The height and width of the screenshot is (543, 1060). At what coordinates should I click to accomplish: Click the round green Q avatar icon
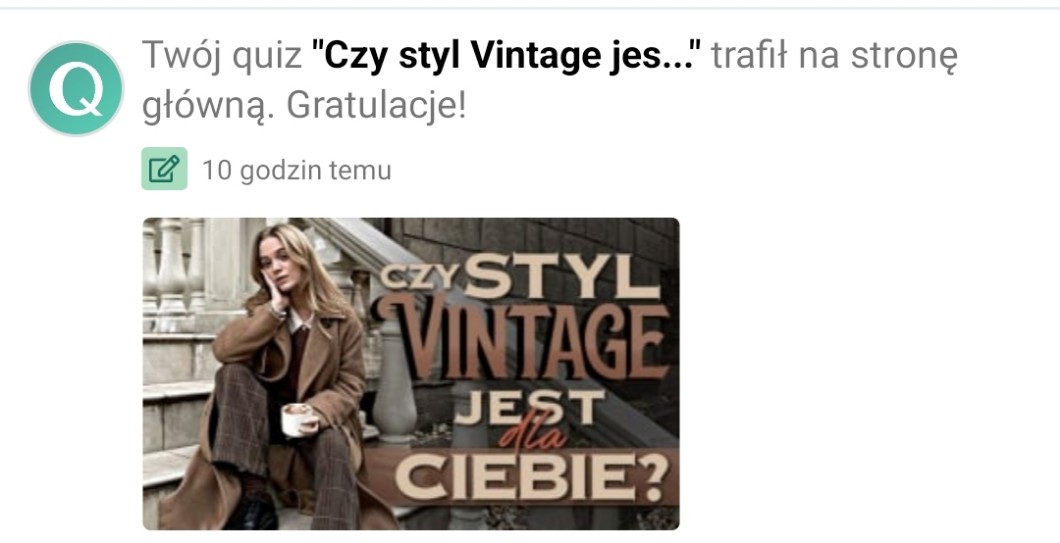(x=76, y=89)
